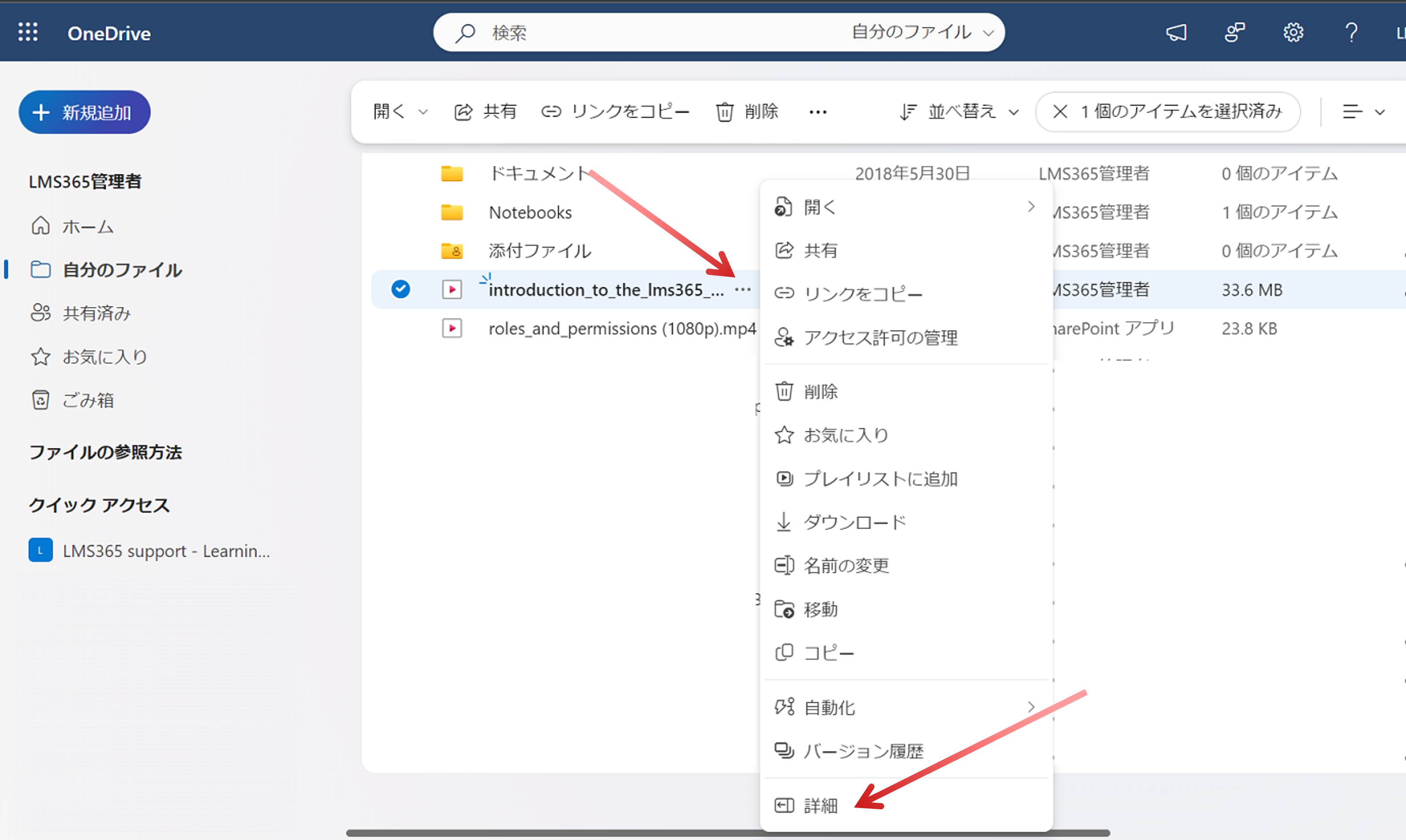Open お気に入り in the sidebar
The image size is (1406, 840).
89,357
